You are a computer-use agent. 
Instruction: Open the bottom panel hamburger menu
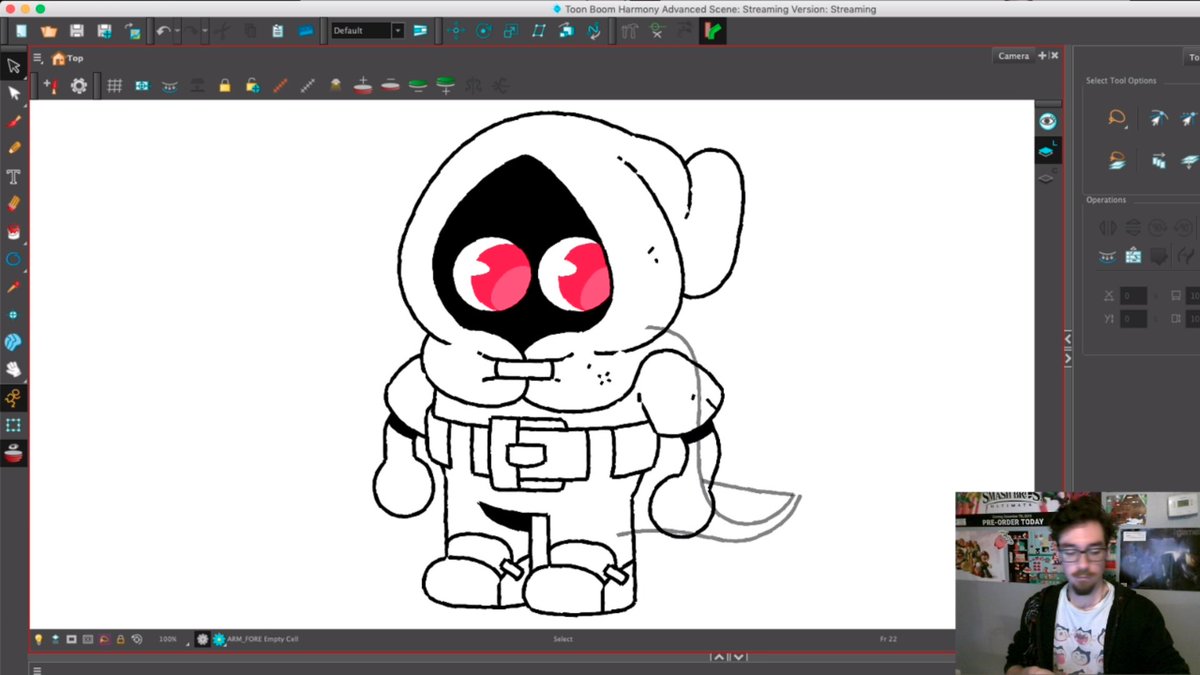[38, 670]
